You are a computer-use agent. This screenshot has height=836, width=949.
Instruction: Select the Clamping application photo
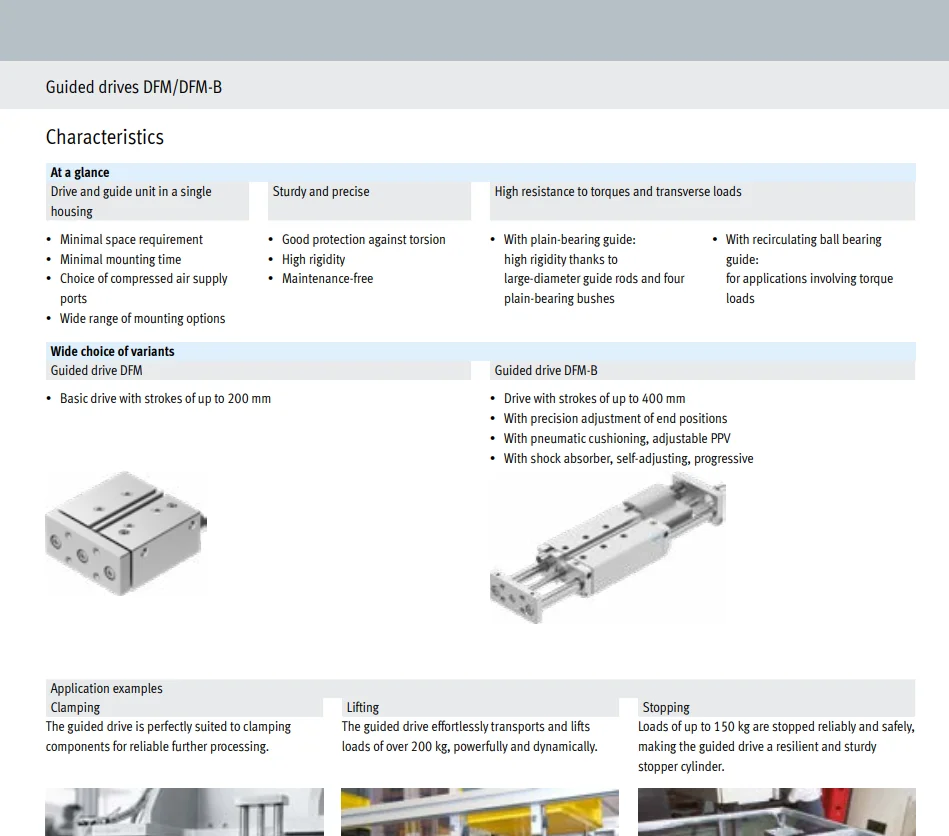coord(184,811)
